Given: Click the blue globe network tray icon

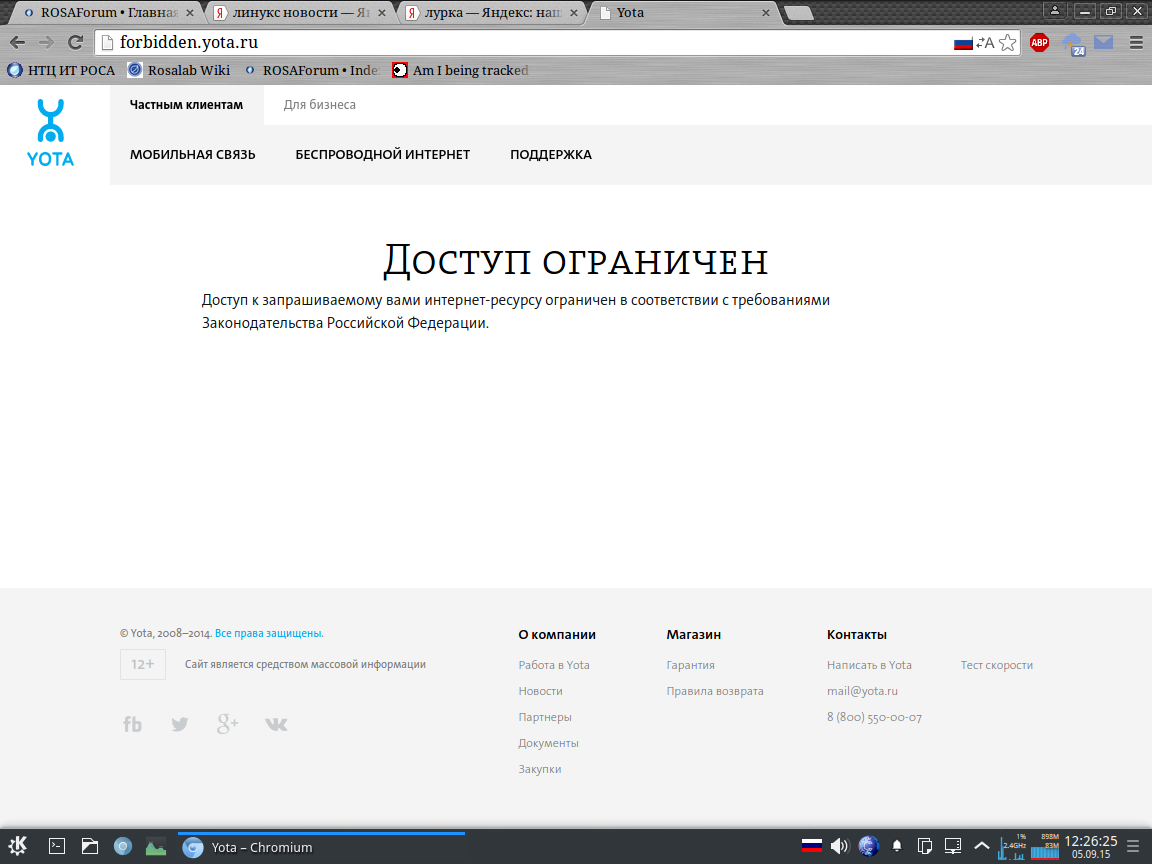Looking at the screenshot, I should point(868,846).
